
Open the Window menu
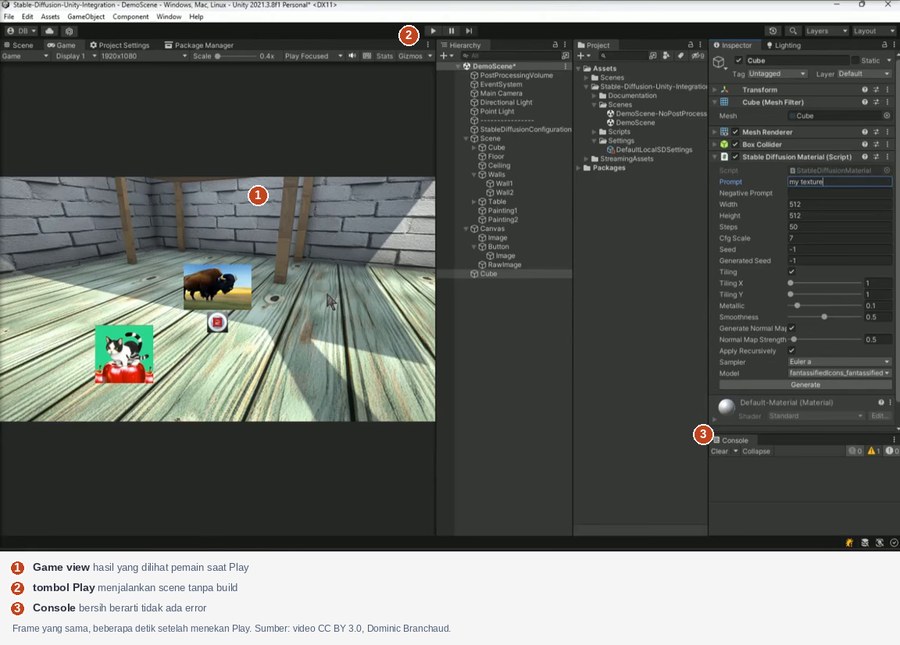click(x=169, y=17)
